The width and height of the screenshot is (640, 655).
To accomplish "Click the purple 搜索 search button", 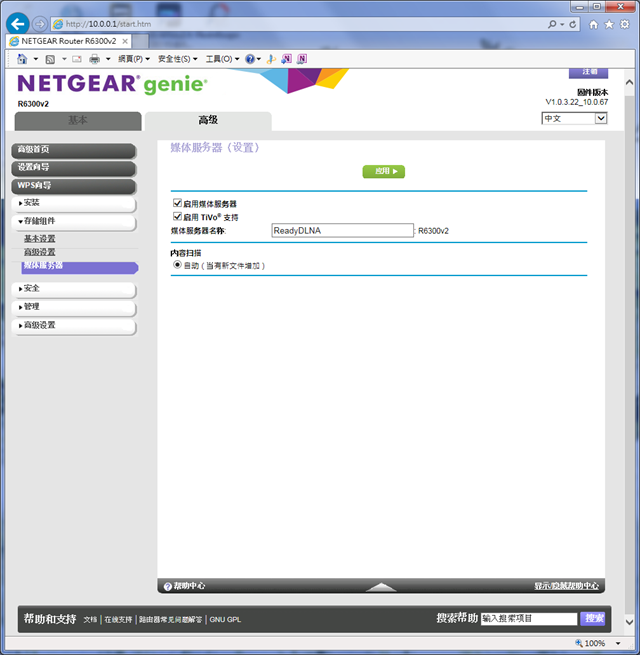I will 593,619.
